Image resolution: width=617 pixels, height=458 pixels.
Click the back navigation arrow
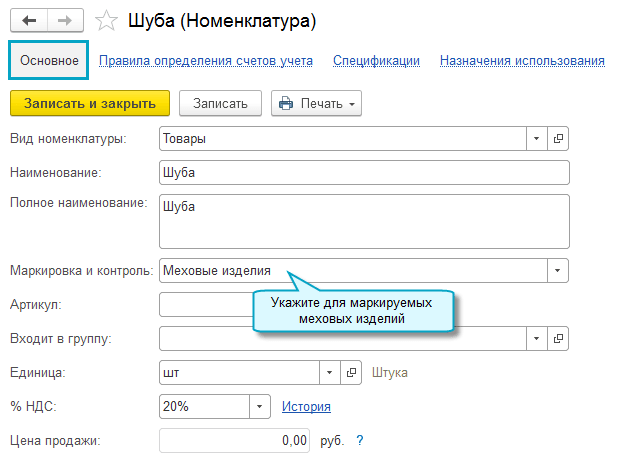28,20
